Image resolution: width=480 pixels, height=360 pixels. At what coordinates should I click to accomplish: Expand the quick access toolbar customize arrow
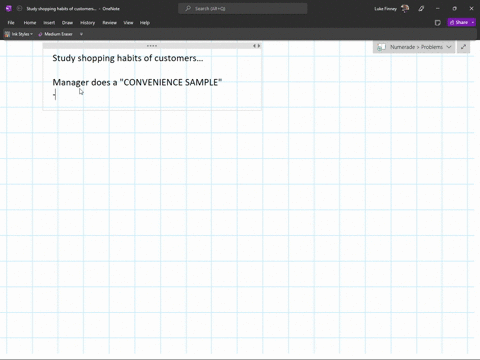(81, 34)
